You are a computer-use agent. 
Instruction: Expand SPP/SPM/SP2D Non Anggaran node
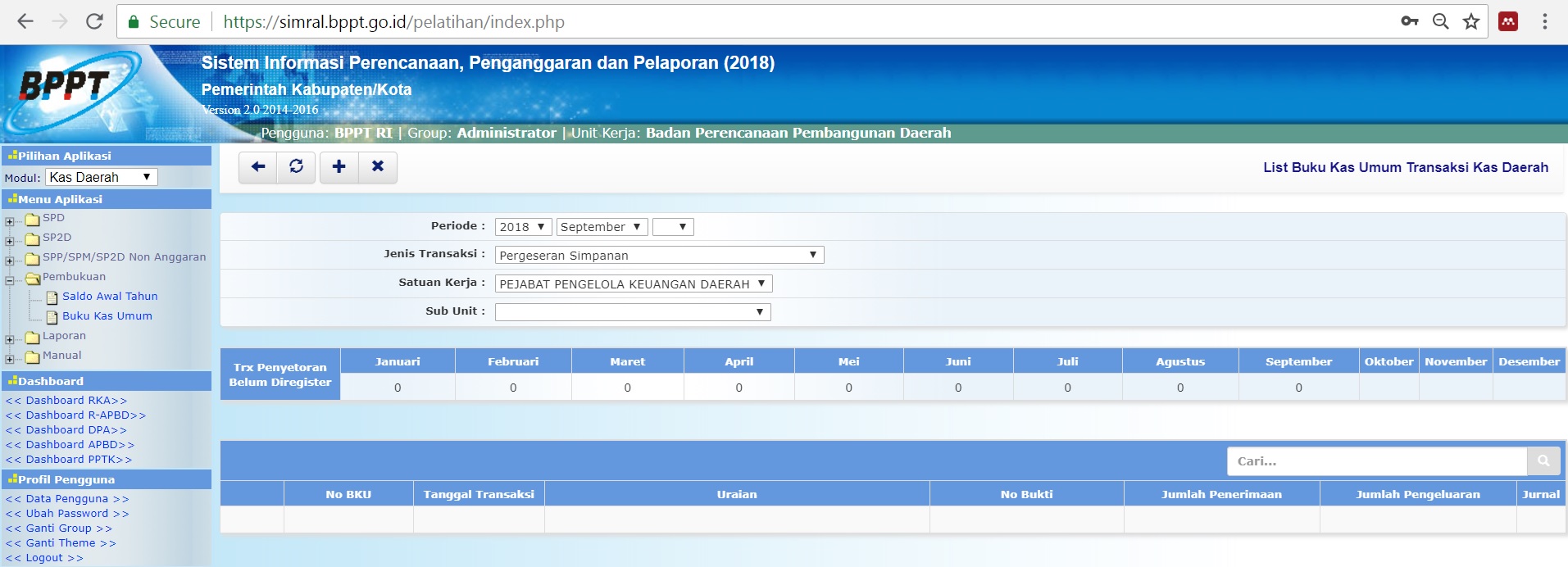[10, 261]
